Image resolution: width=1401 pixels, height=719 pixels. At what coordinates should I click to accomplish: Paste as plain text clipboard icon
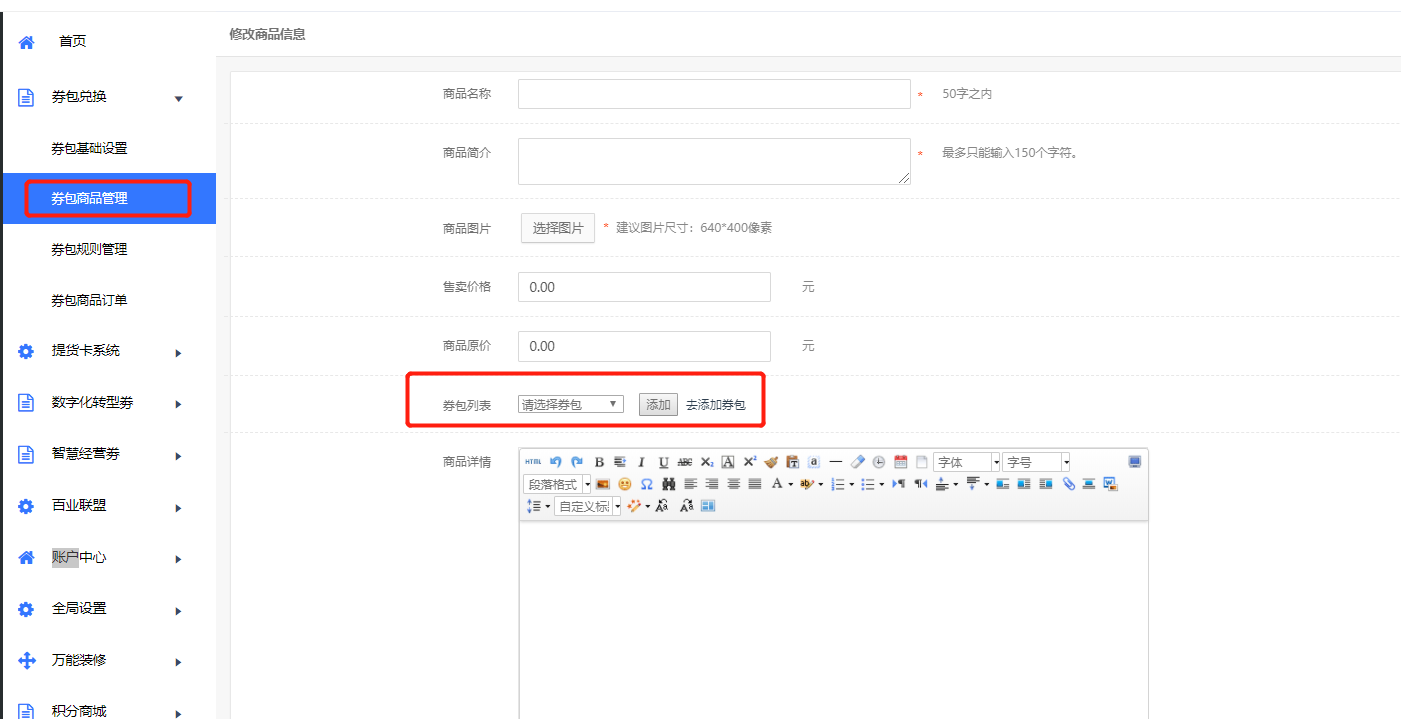tap(792, 462)
